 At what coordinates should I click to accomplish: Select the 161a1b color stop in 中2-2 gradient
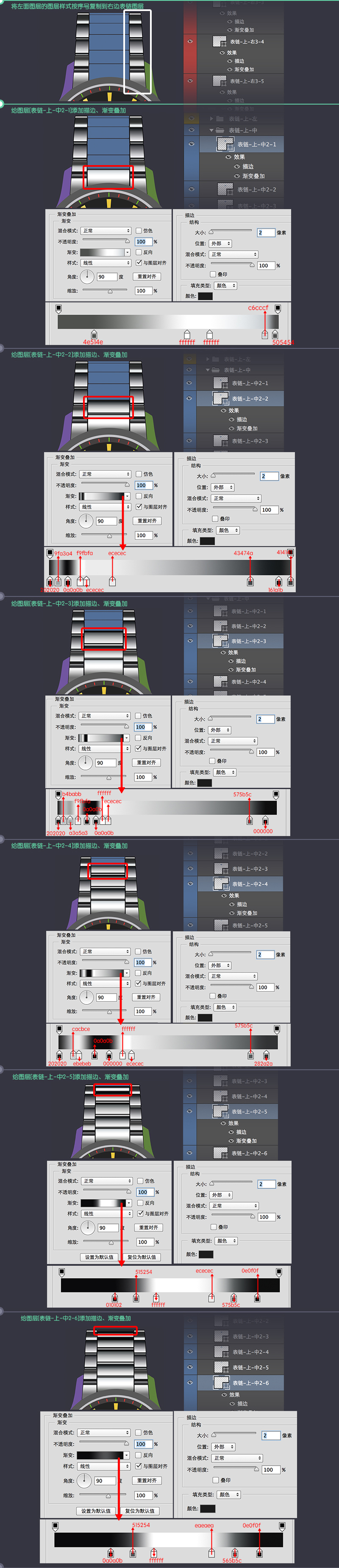279,581
